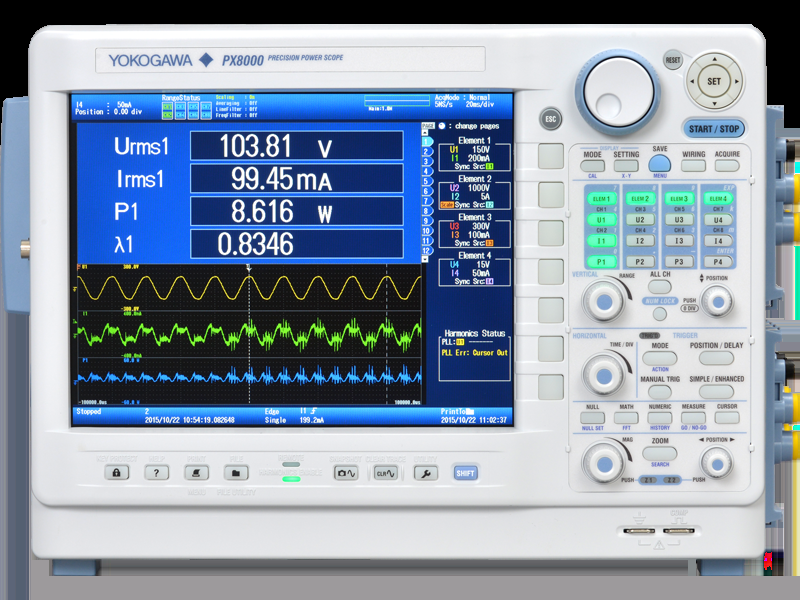Image resolution: width=800 pixels, height=600 pixels.
Task: Select page 5 in the page list
Action: point(426,181)
